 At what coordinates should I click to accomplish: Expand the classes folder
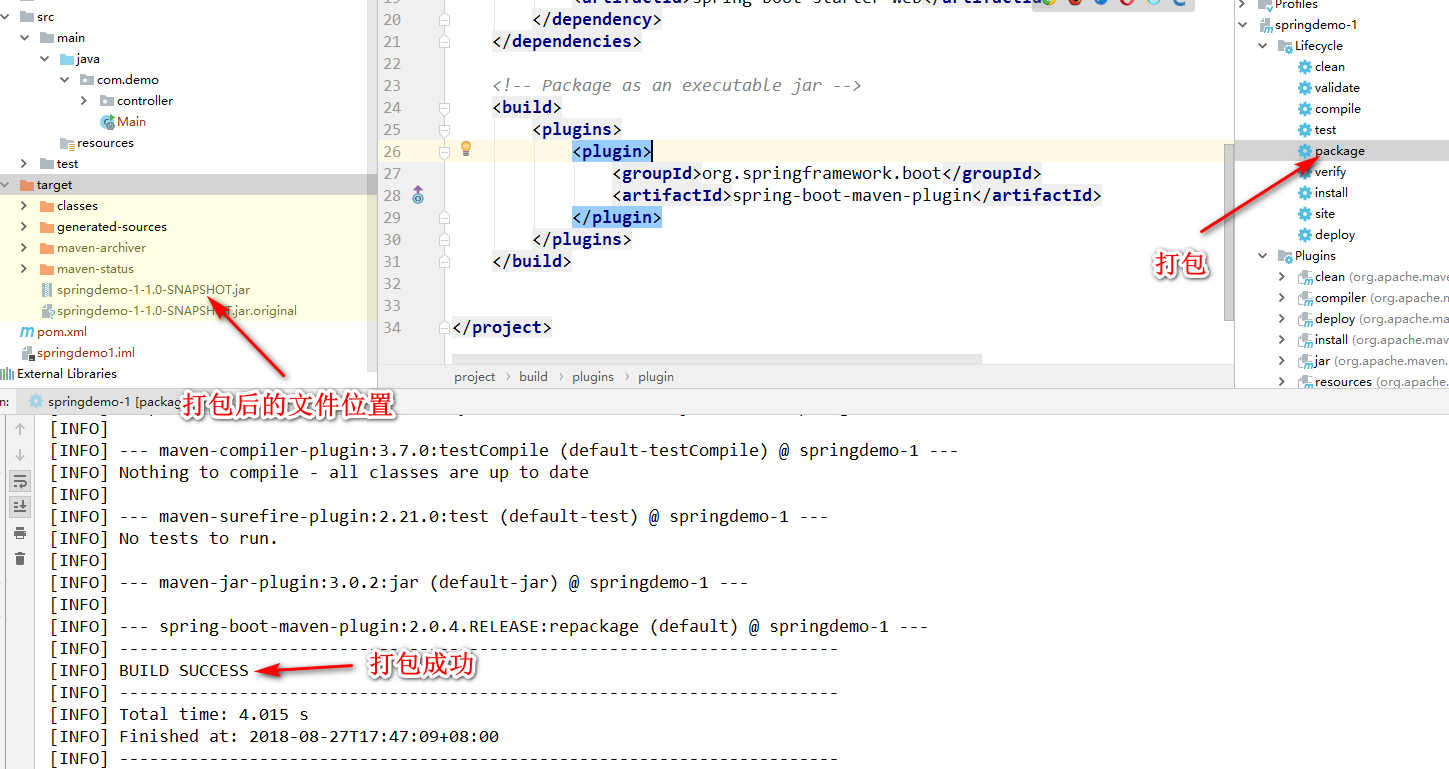pyautogui.click(x=24, y=206)
